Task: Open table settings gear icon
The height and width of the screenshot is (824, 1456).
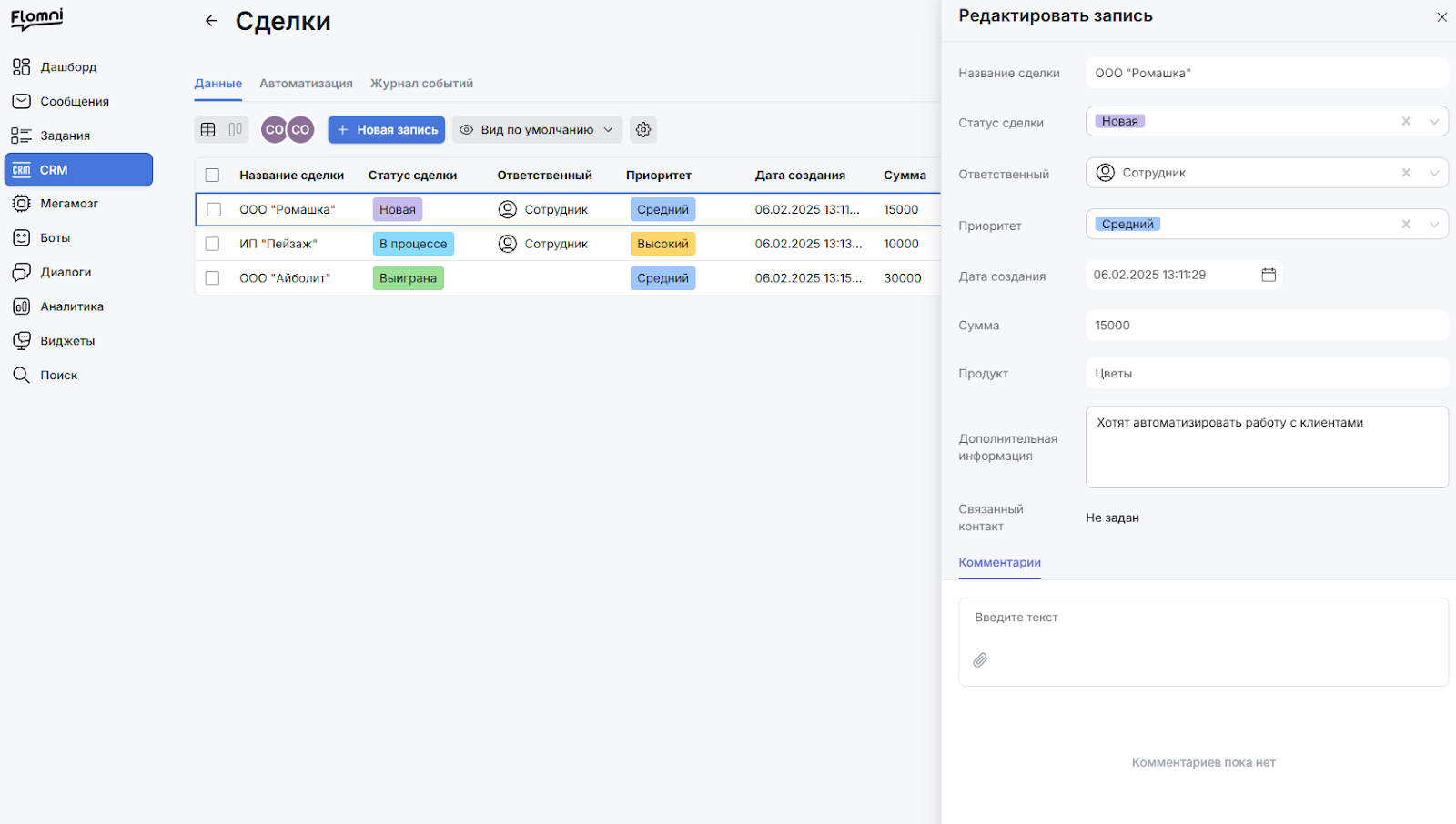Action: tap(643, 129)
